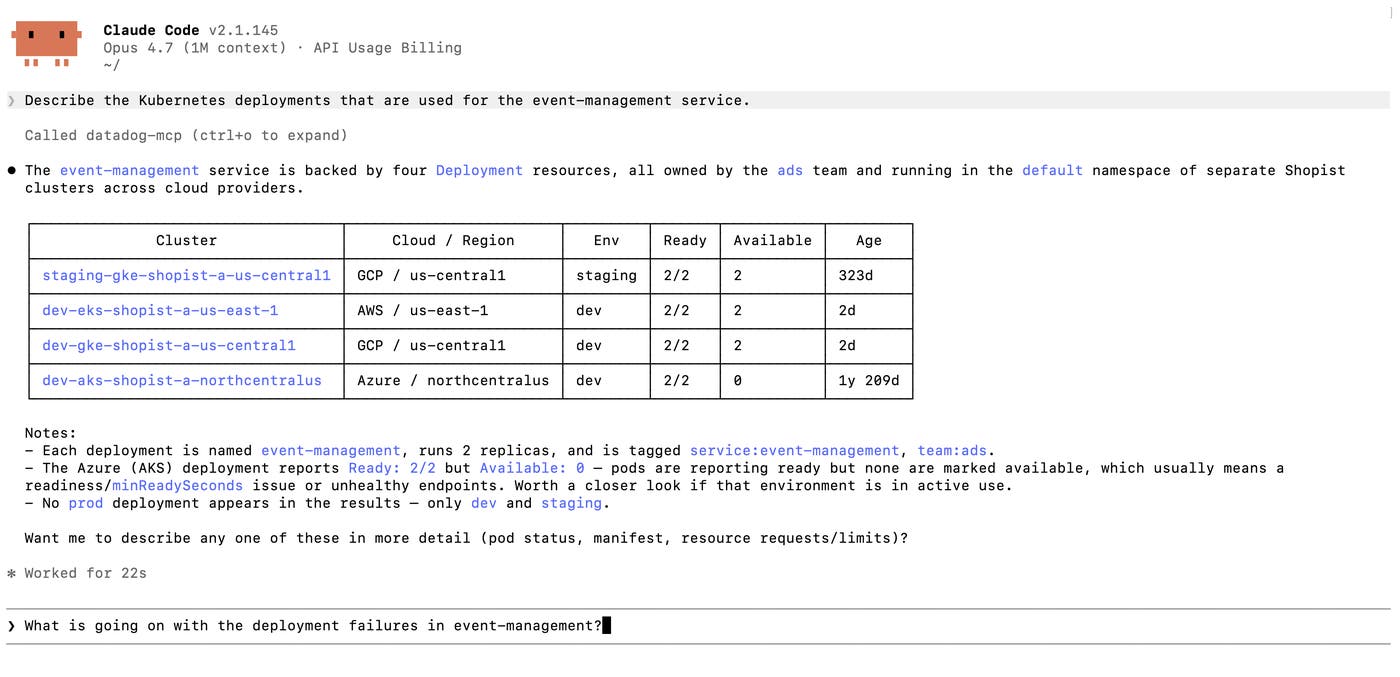
Task: Click the blue 'Deployment' word in the summary
Action: 479,170
